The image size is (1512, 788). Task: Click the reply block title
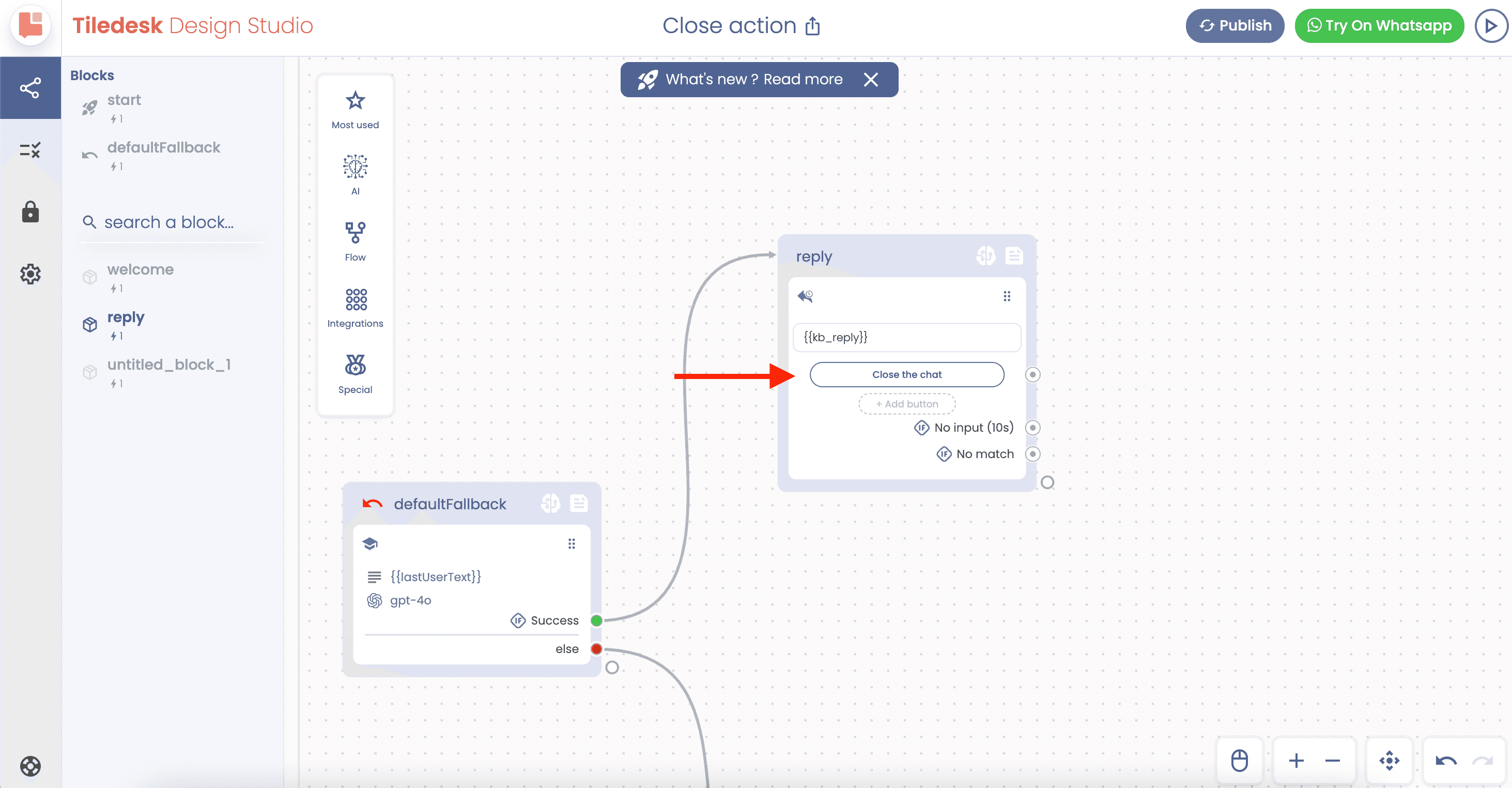[813, 256]
